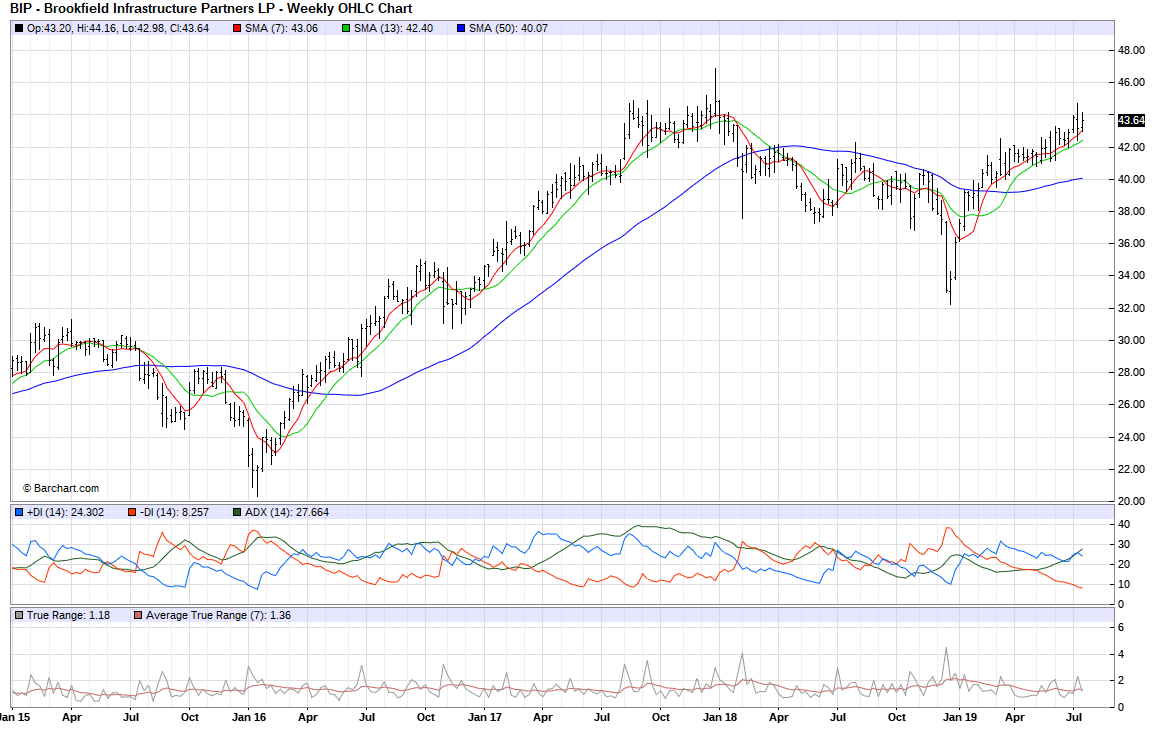The height and width of the screenshot is (748, 1156).
Task: Click the SMA (7): 43.06 label
Action: click(282, 28)
